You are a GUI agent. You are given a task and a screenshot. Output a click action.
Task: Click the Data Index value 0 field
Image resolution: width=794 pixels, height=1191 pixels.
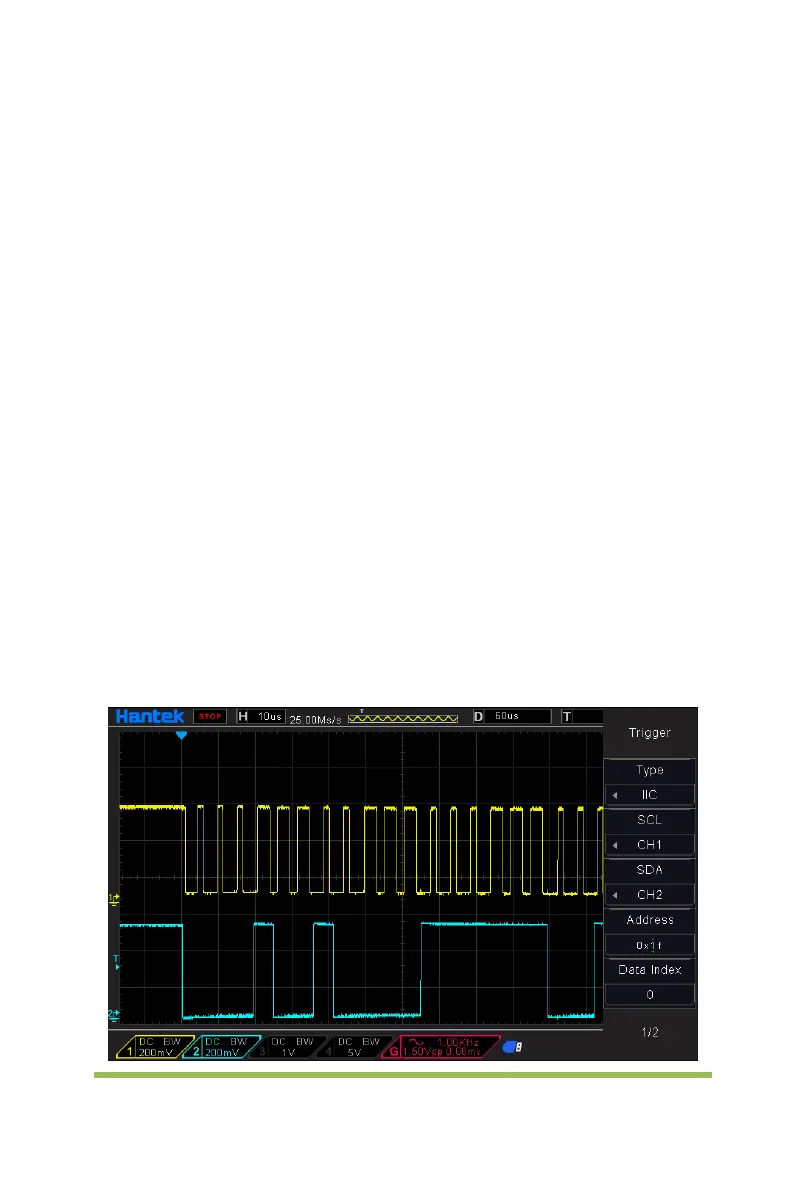coord(650,995)
